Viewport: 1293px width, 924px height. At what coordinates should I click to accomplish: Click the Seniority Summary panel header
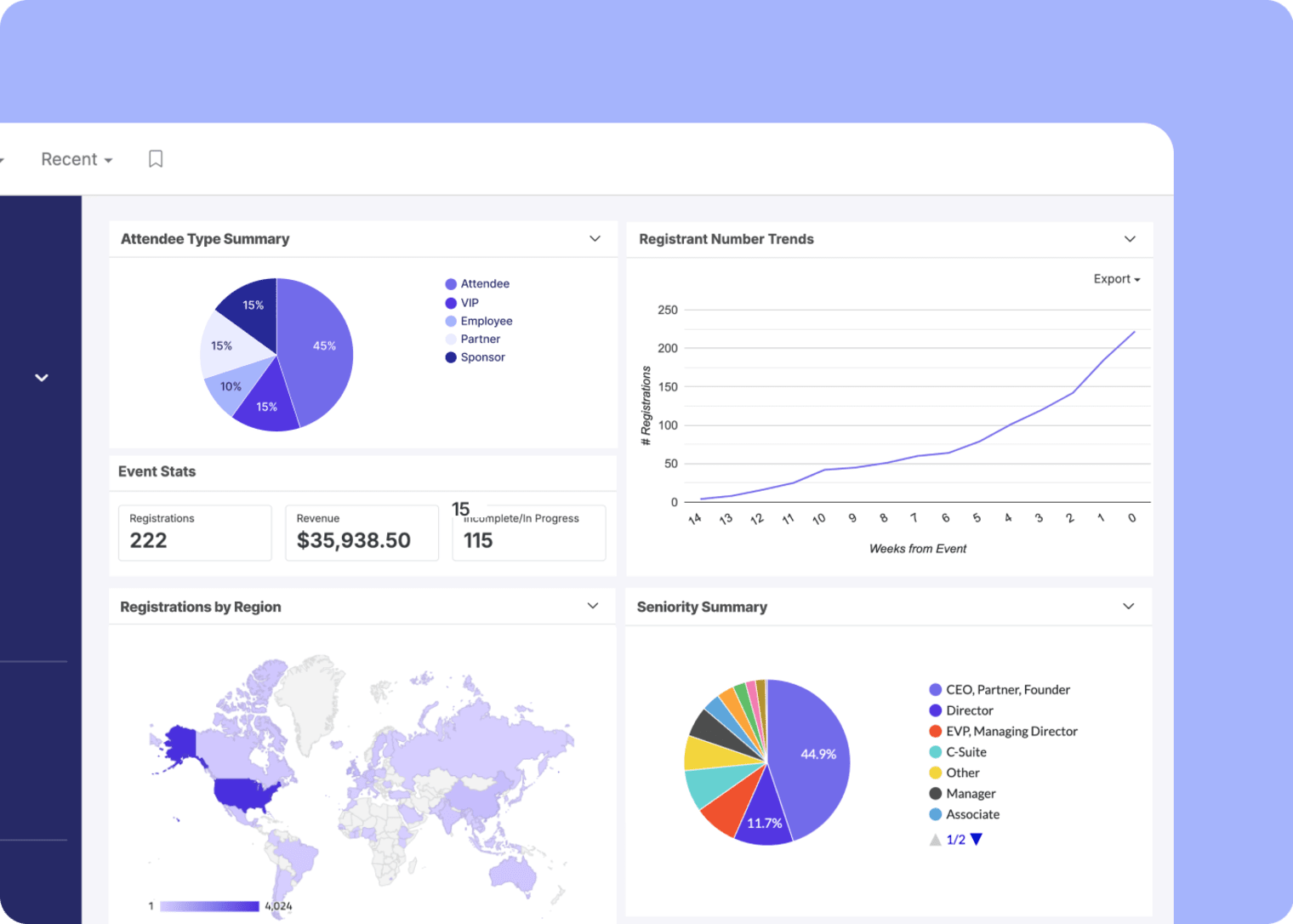pos(703,607)
